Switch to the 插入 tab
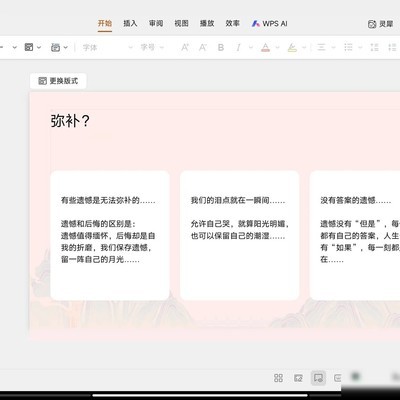 pyautogui.click(x=130, y=23)
